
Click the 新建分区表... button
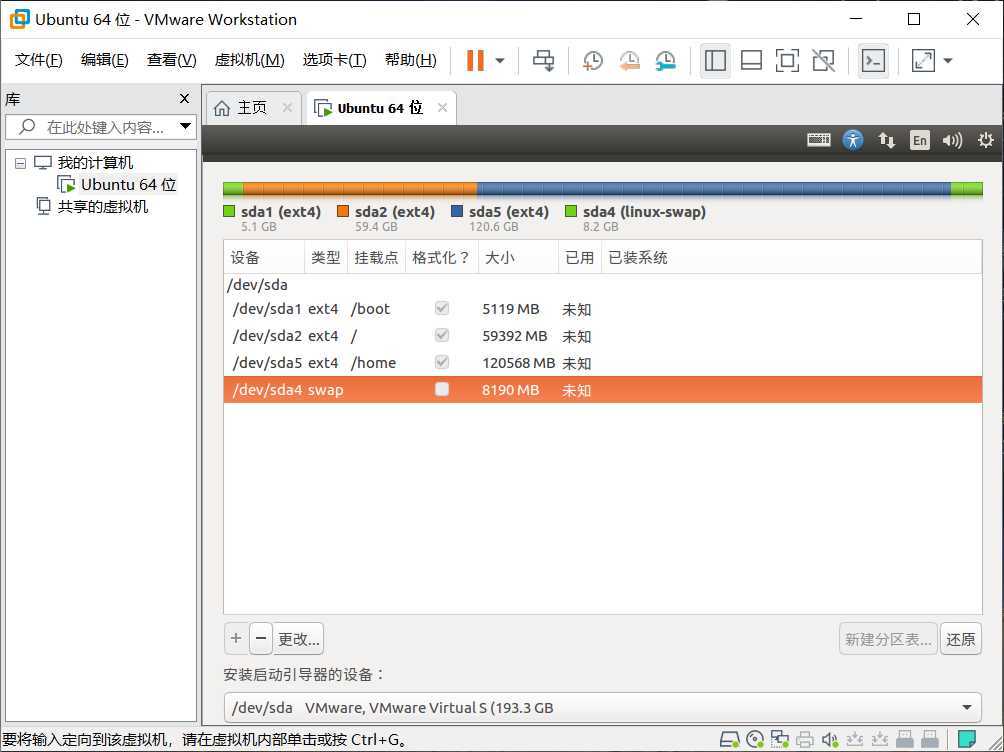coord(888,639)
